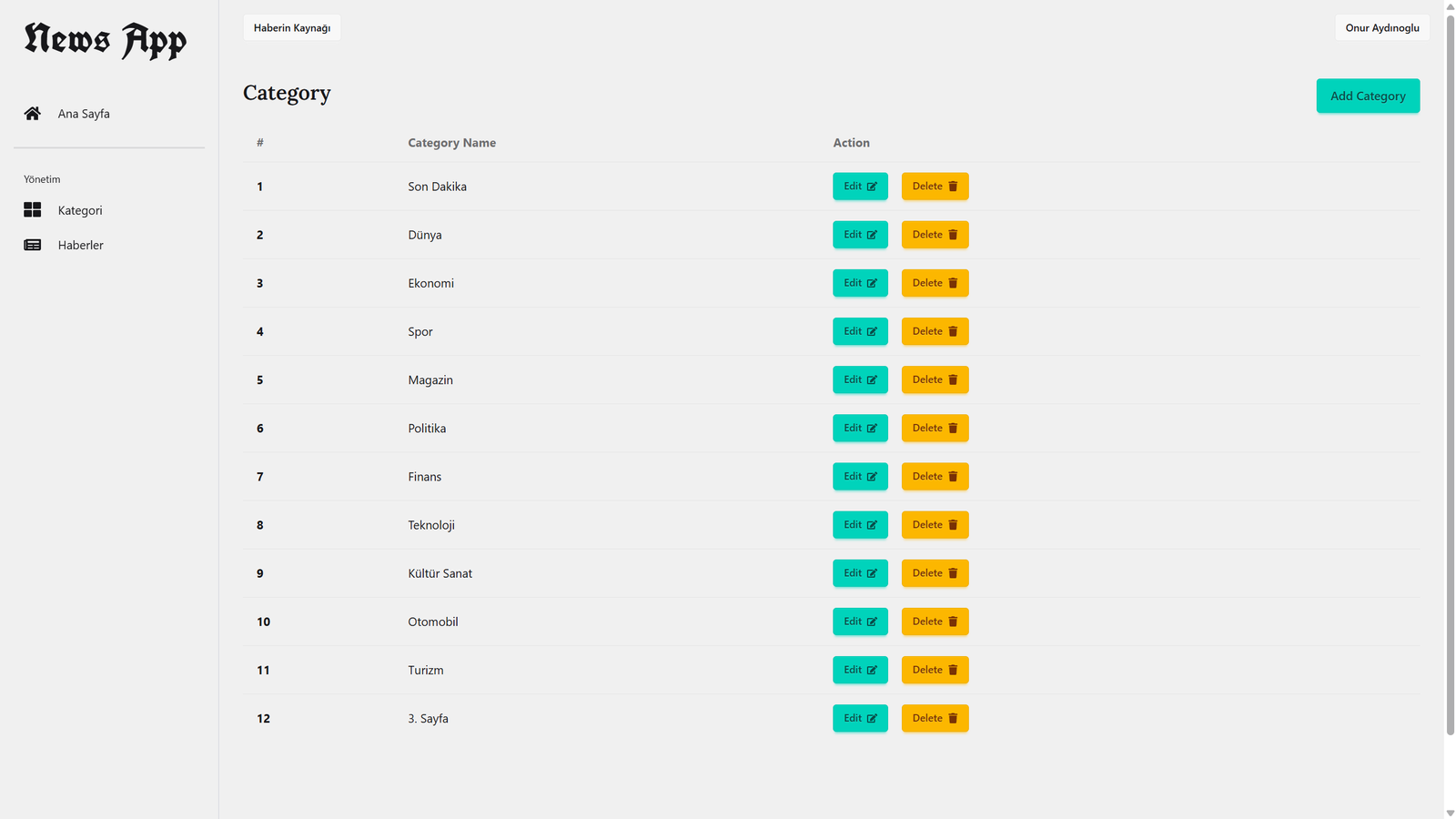Click the list icon next to Haberler
The height and width of the screenshot is (819, 1456).
33,245
